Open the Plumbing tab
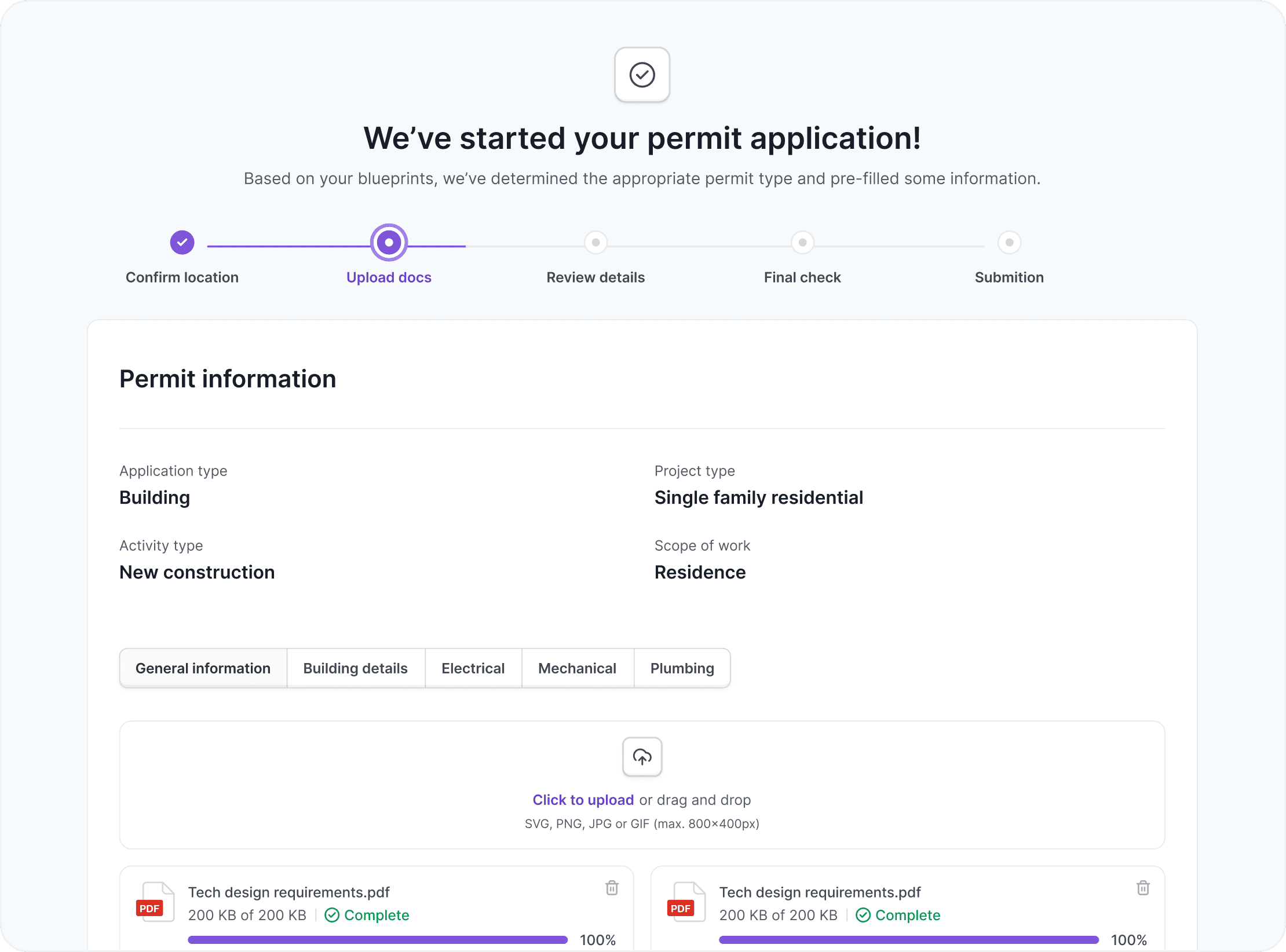This screenshot has height=952, width=1286. click(682, 668)
